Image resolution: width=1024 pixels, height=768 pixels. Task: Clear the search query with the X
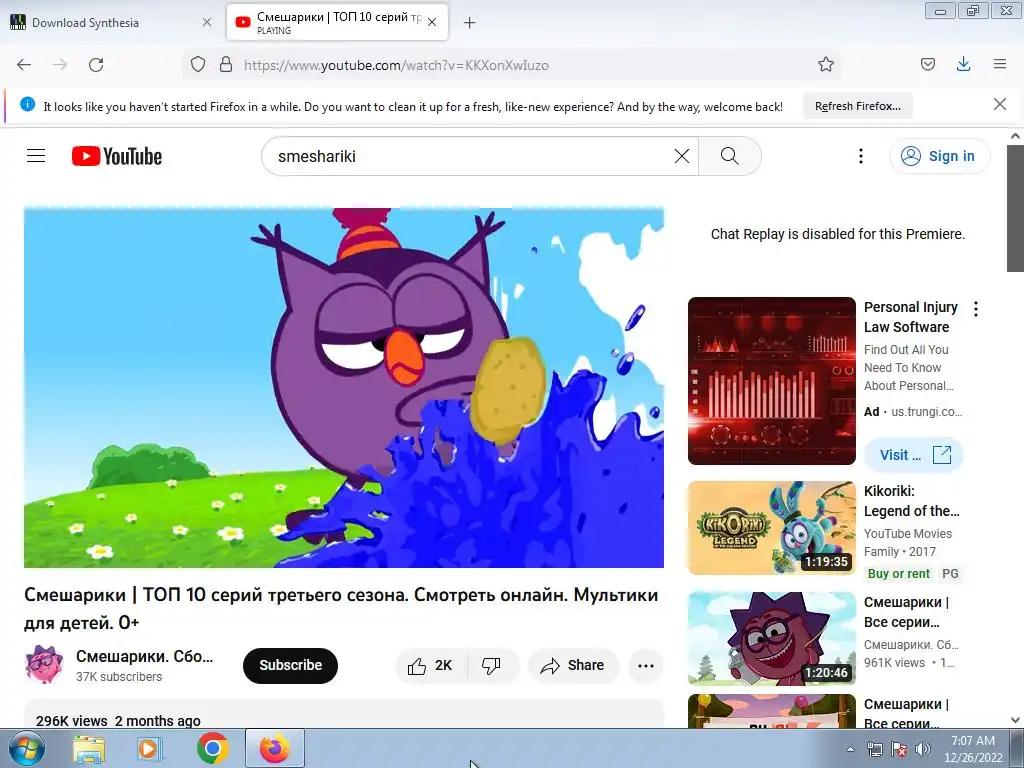(x=682, y=156)
